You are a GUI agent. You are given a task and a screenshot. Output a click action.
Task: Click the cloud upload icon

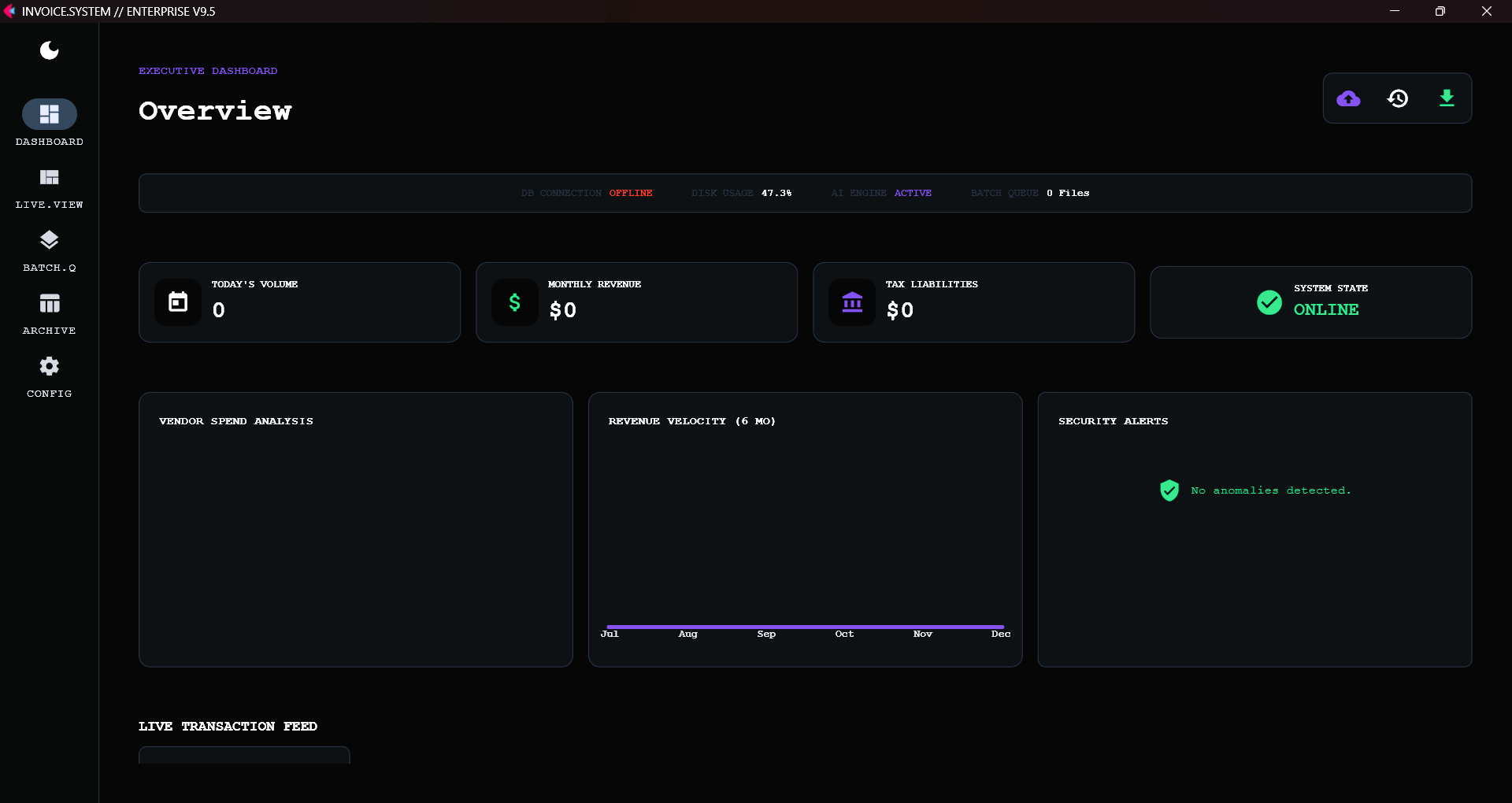[x=1349, y=98]
